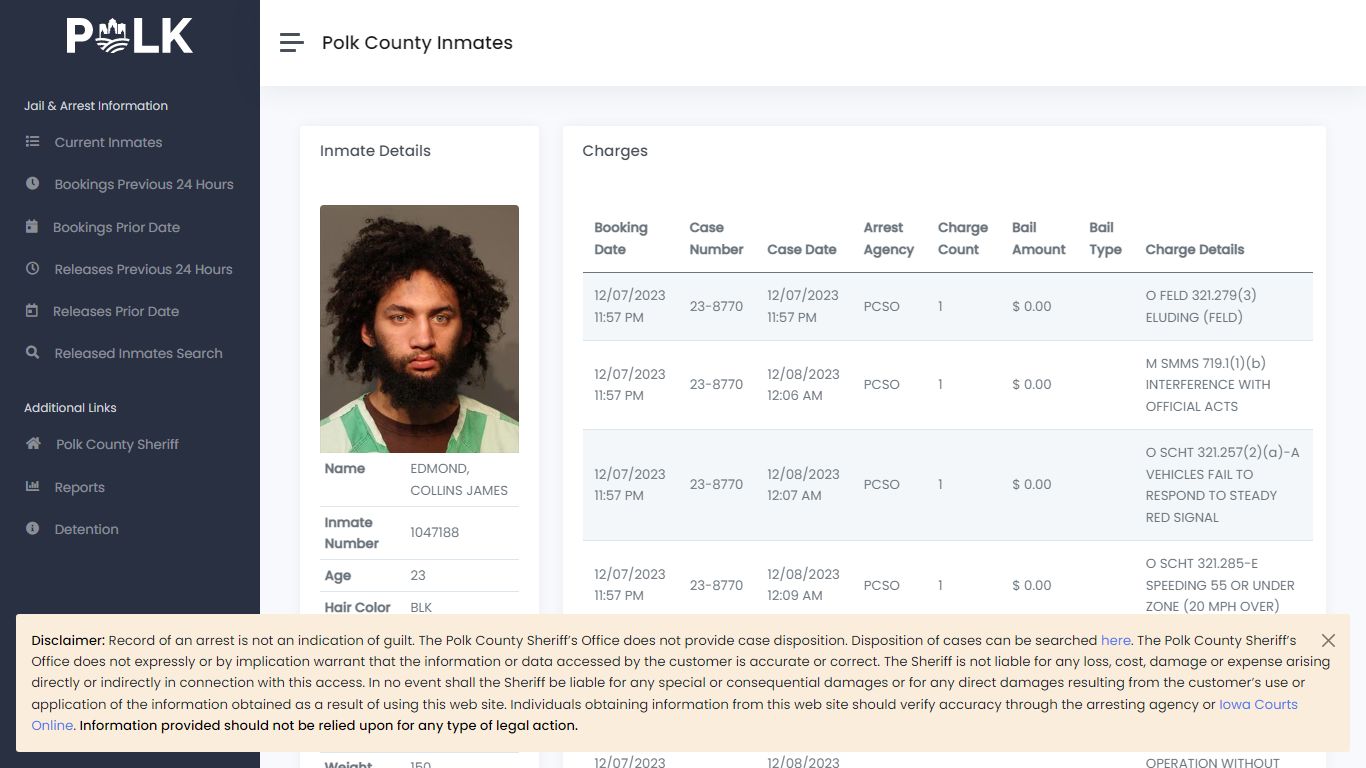Click the Charge Count column header
The width and height of the screenshot is (1366, 768).
pyautogui.click(x=963, y=238)
